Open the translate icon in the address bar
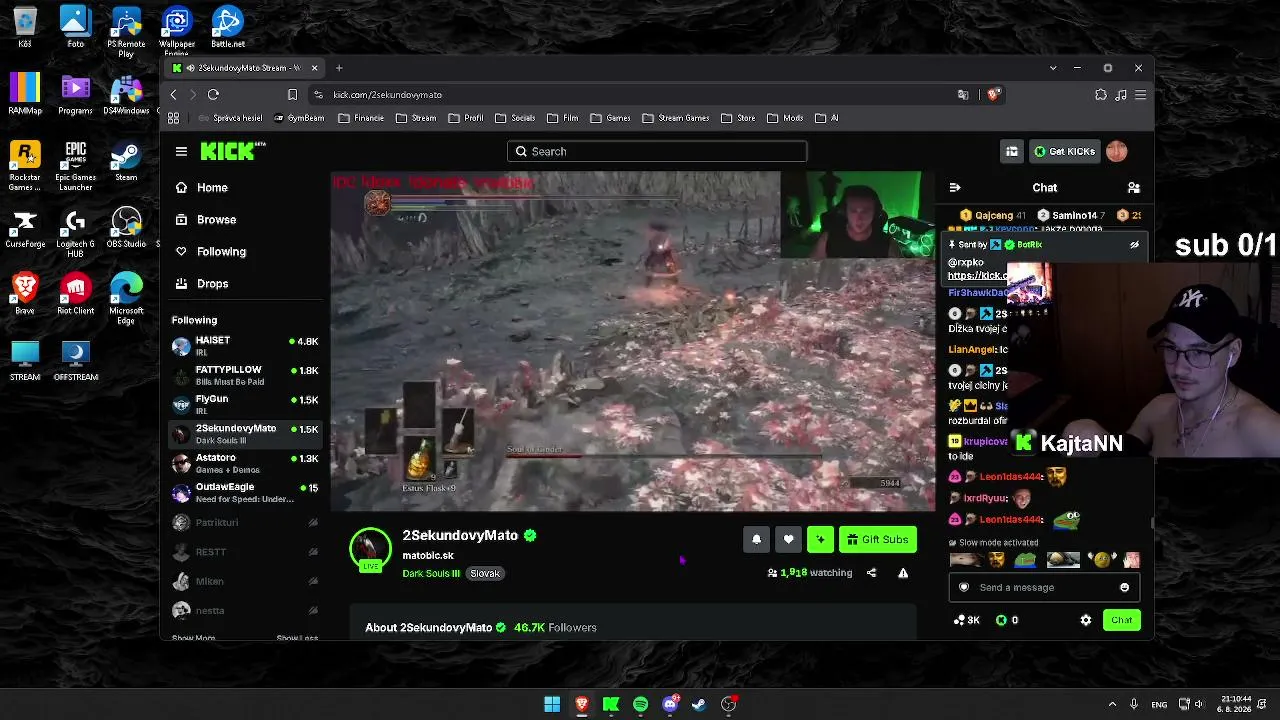This screenshot has height=720, width=1280. tap(963, 94)
